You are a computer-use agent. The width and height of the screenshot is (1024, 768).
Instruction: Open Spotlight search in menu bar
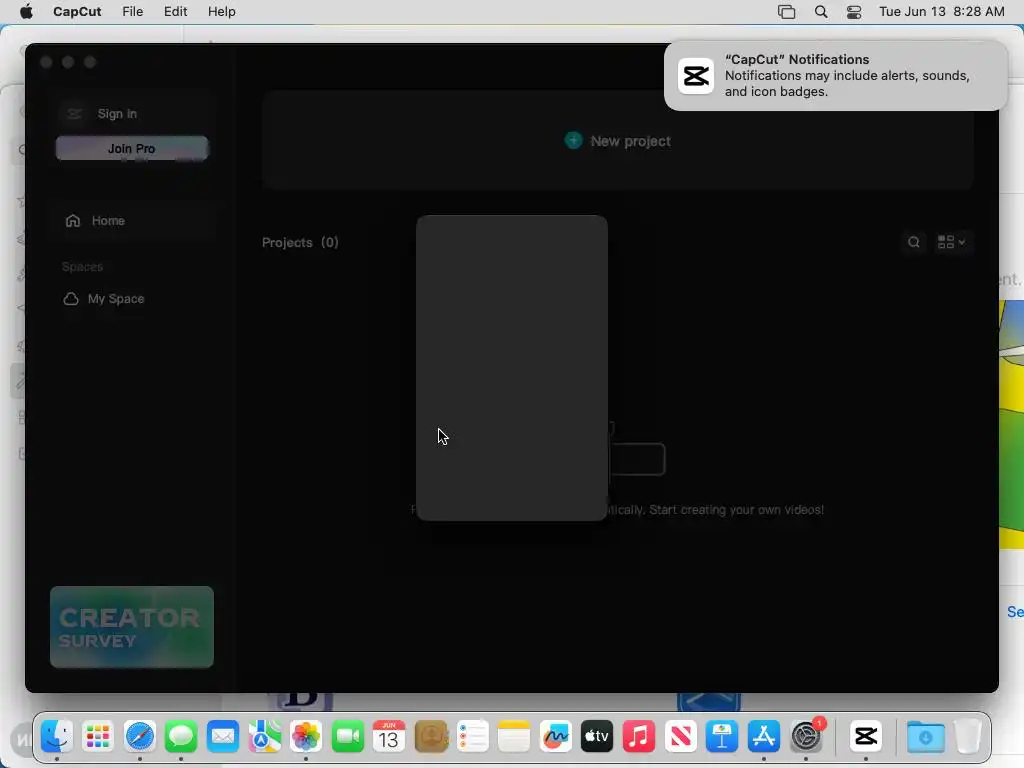[821, 12]
